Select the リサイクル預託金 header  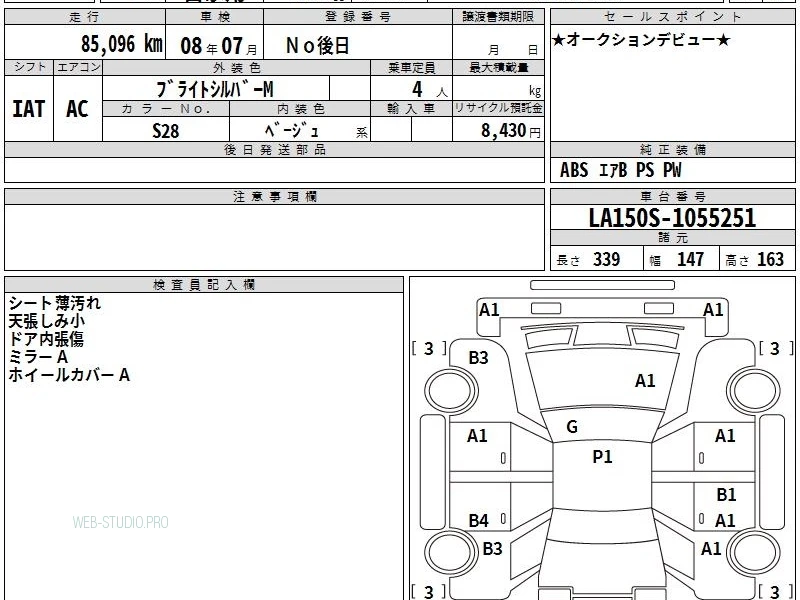coord(498,108)
